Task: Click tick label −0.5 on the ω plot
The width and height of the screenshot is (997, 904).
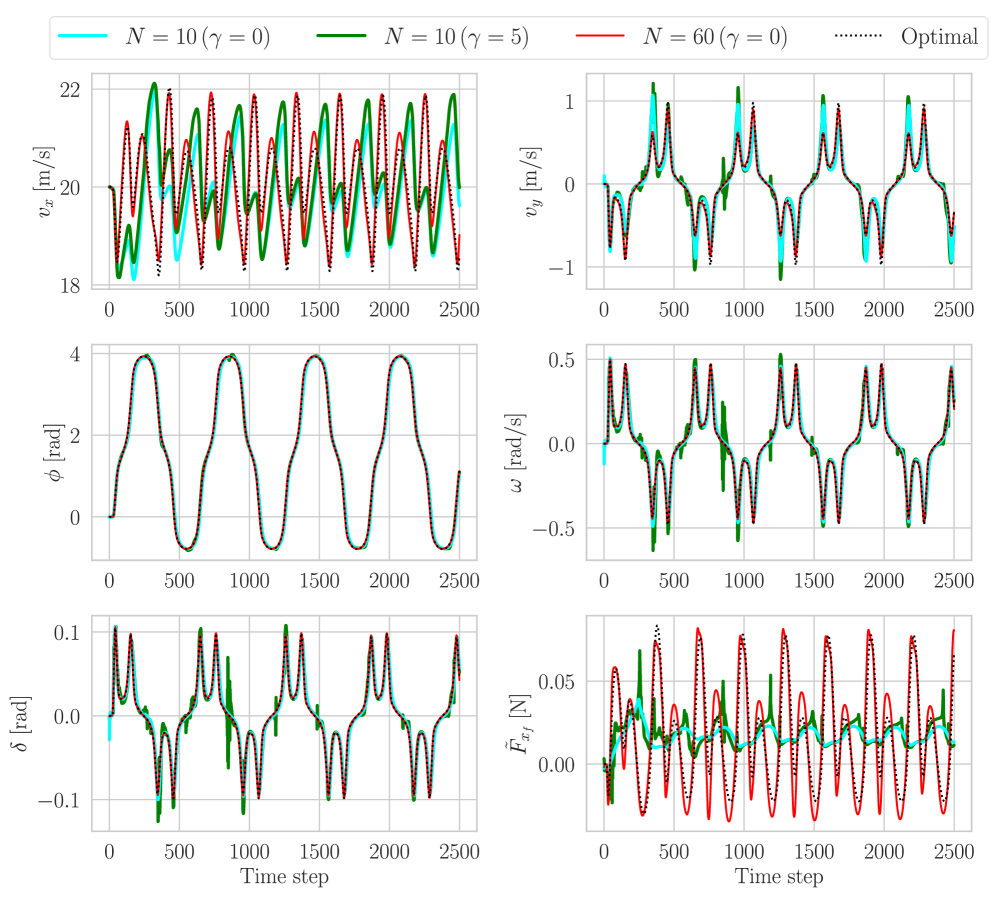Action: pos(553,529)
